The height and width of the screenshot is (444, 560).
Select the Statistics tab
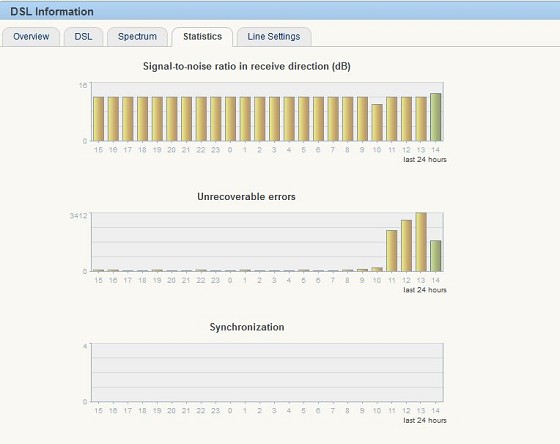(202, 36)
